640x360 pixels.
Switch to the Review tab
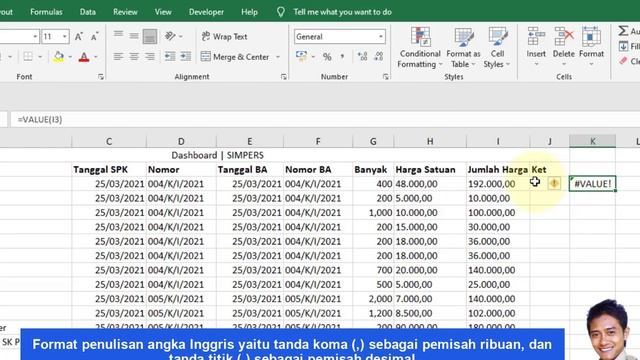coord(125,12)
